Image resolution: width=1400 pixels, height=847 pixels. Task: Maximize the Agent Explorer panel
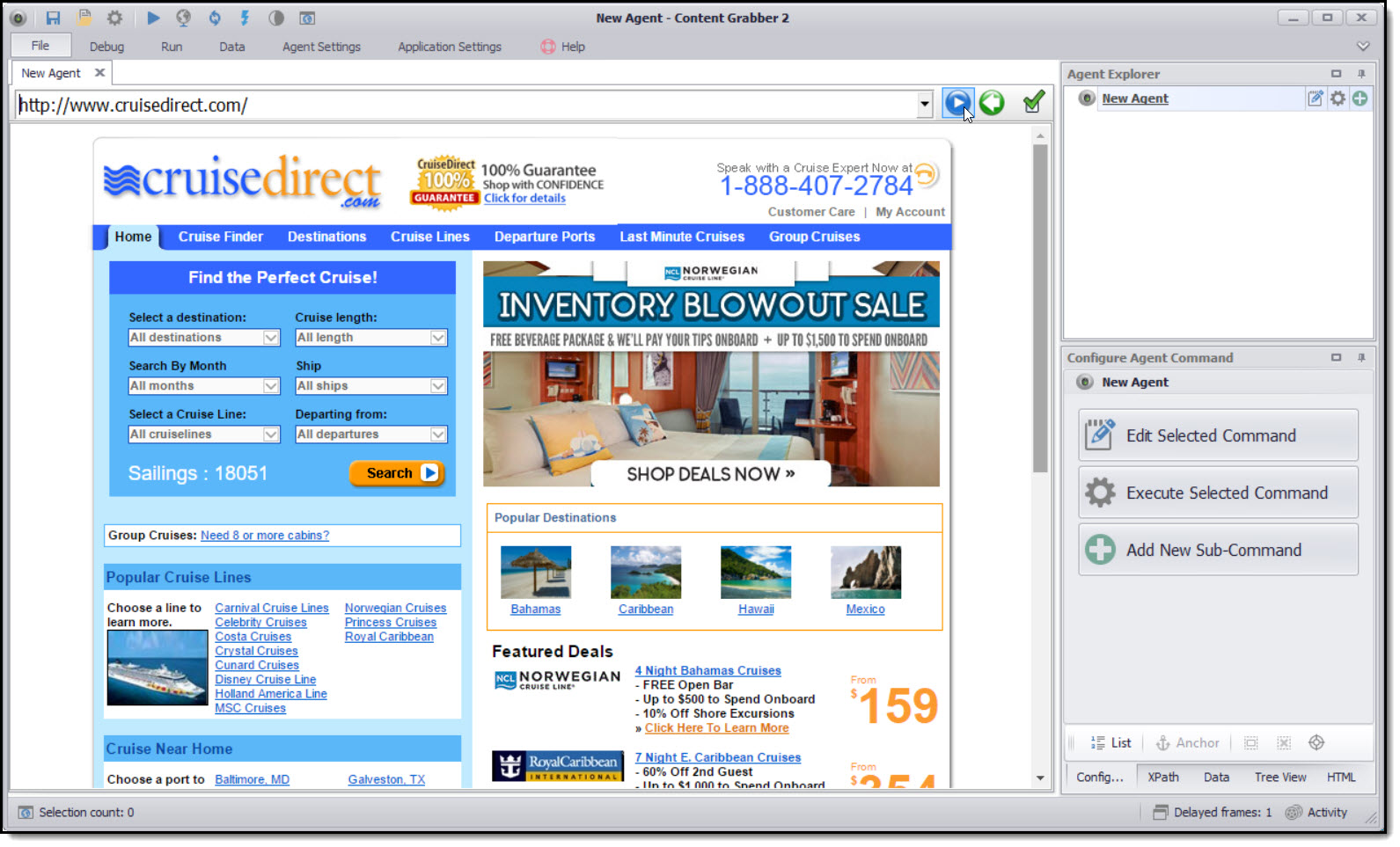coord(1336,74)
